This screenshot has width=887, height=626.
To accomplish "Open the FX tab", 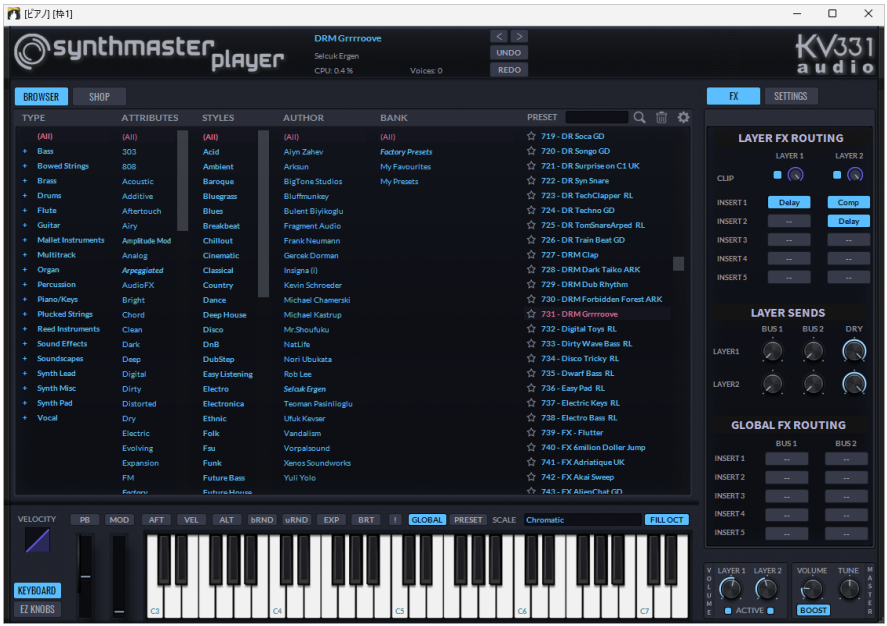I will (733, 96).
